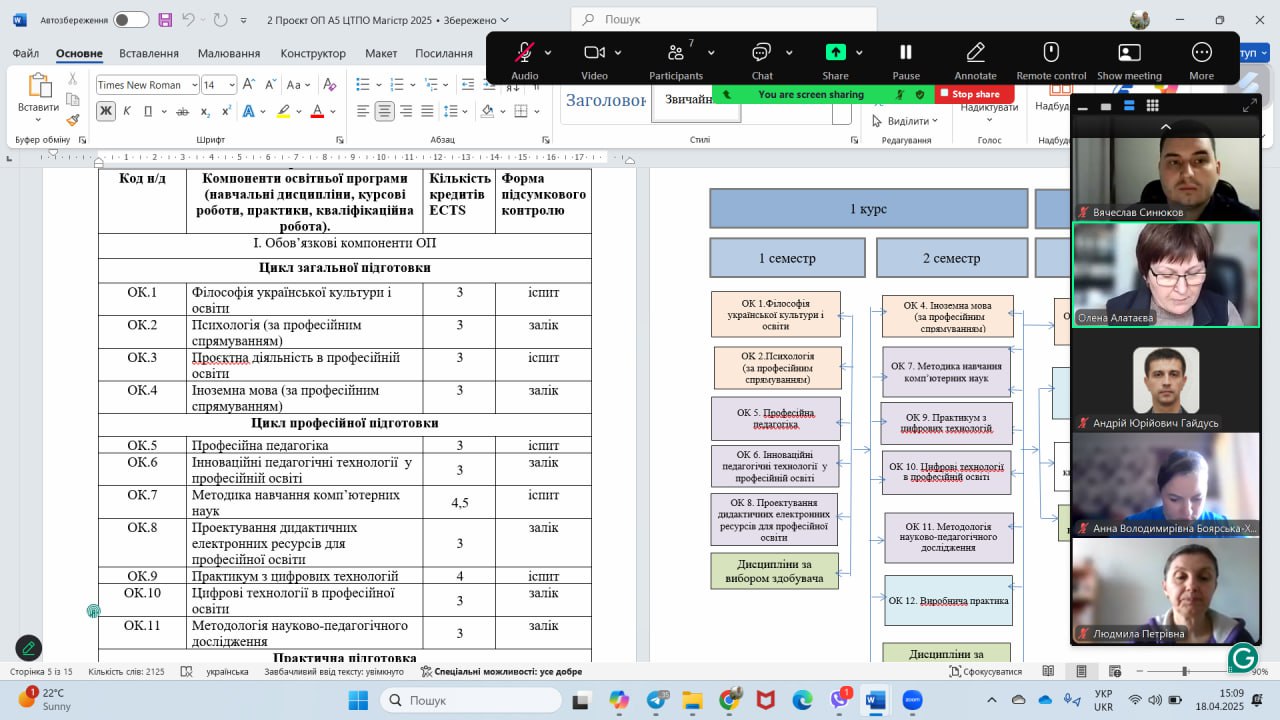Increase font size with the larger A icon

pos(251,85)
